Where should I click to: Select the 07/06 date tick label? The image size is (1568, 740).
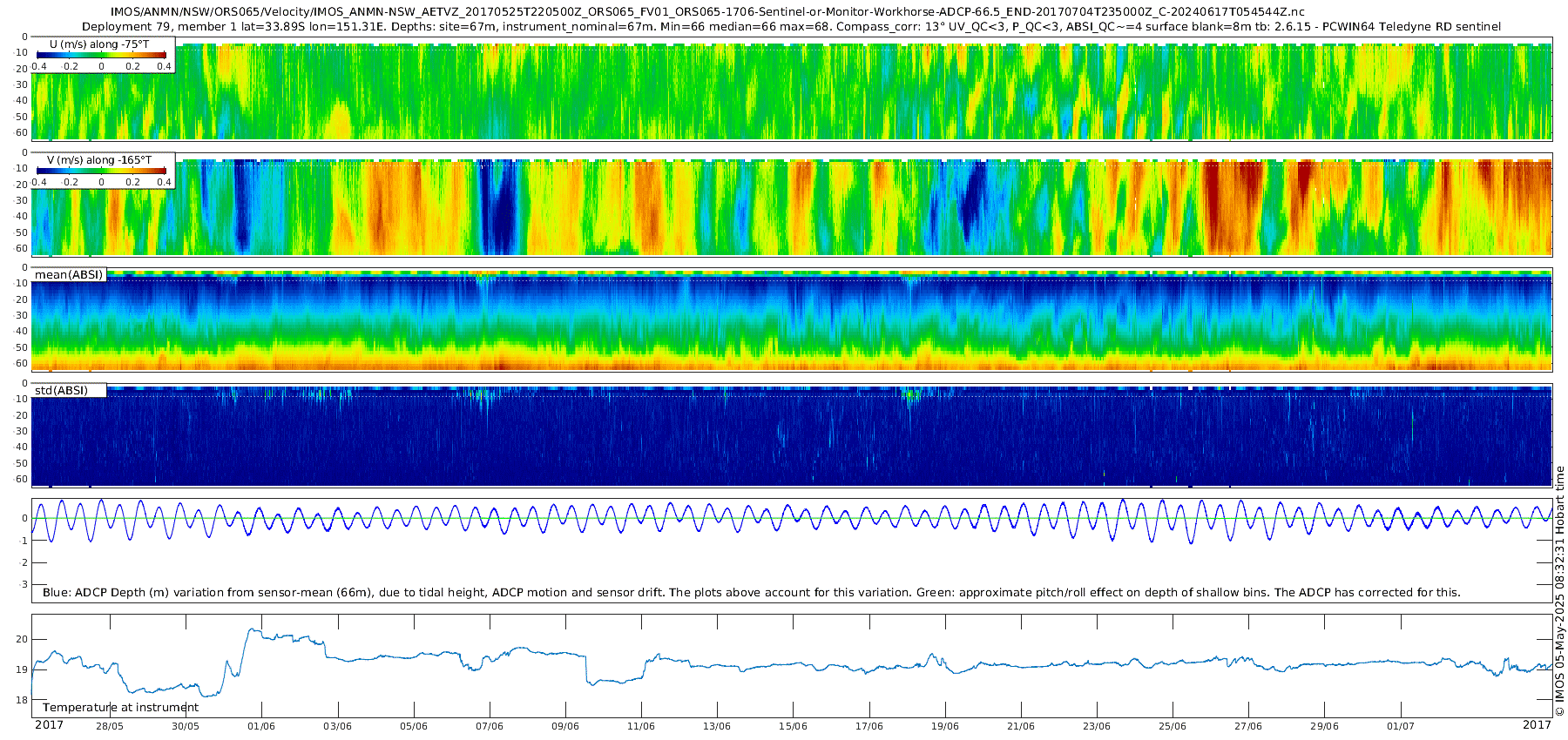point(489,726)
